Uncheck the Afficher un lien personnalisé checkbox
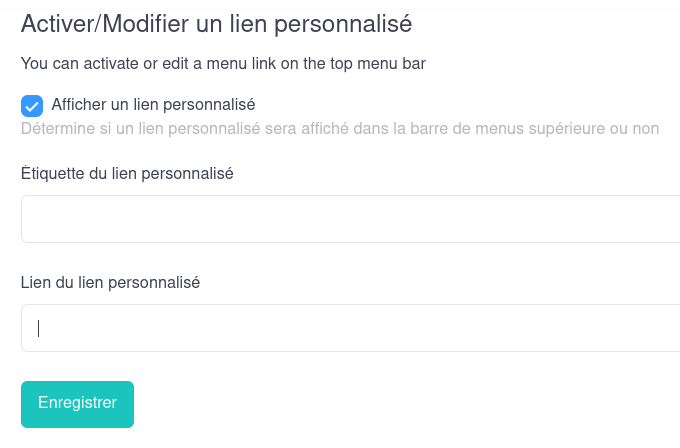Image resolution: width=680 pixels, height=448 pixels. 32,105
